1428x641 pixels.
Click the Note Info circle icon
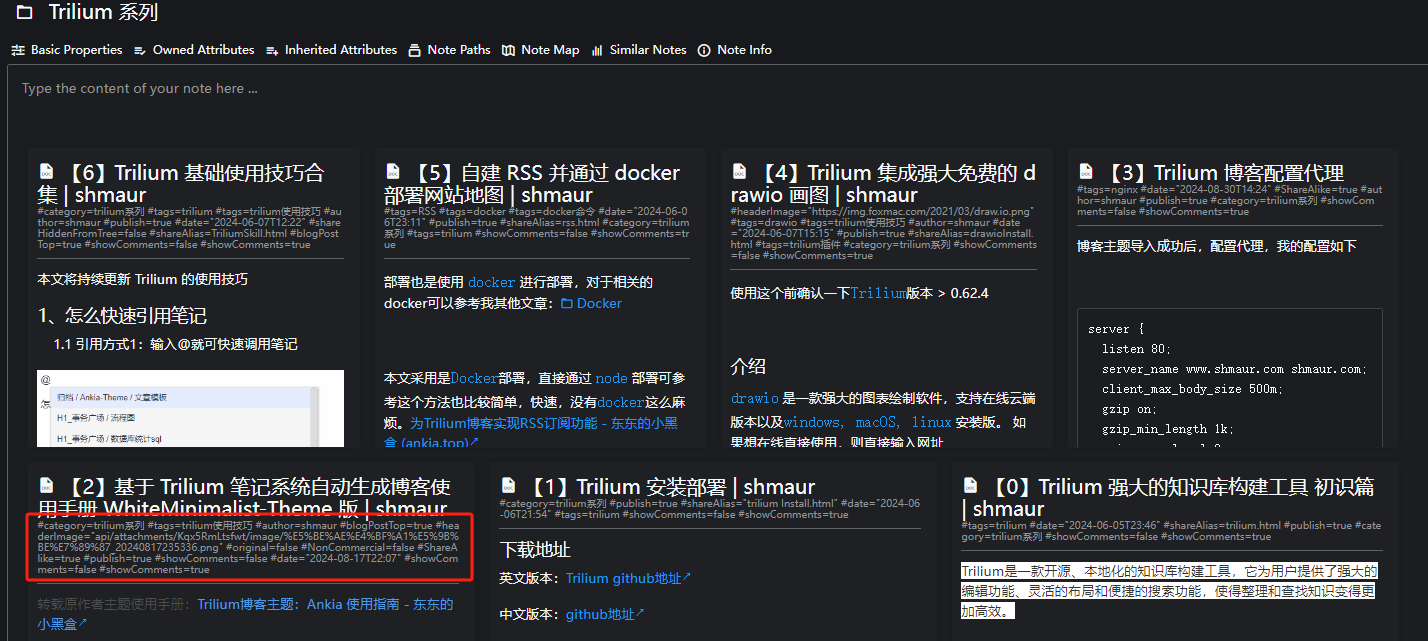(x=704, y=50)
